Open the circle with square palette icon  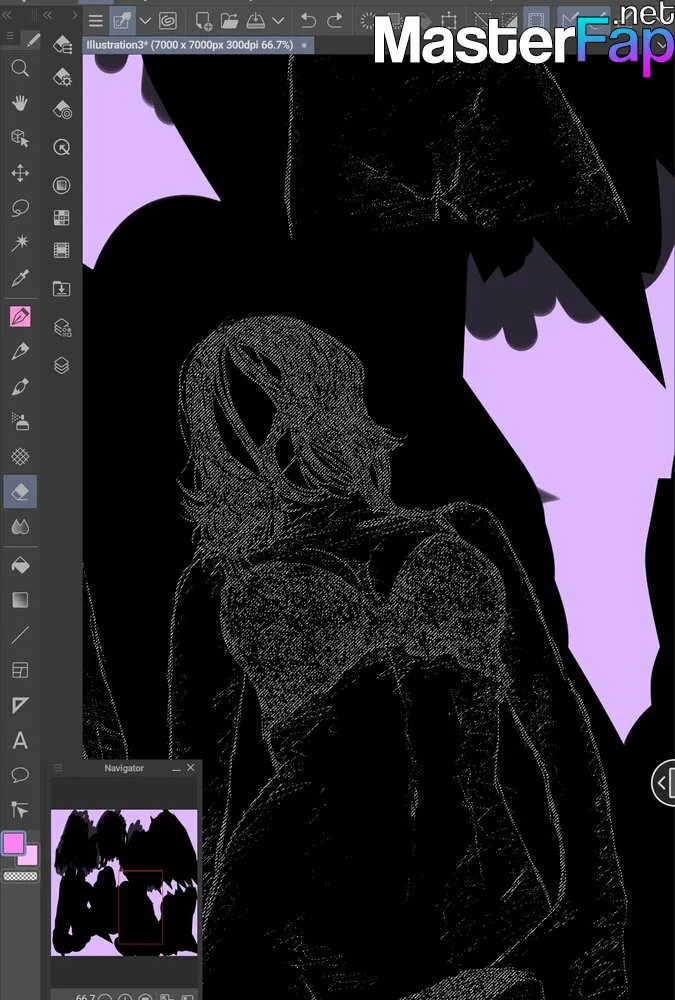tap(62, 186)
